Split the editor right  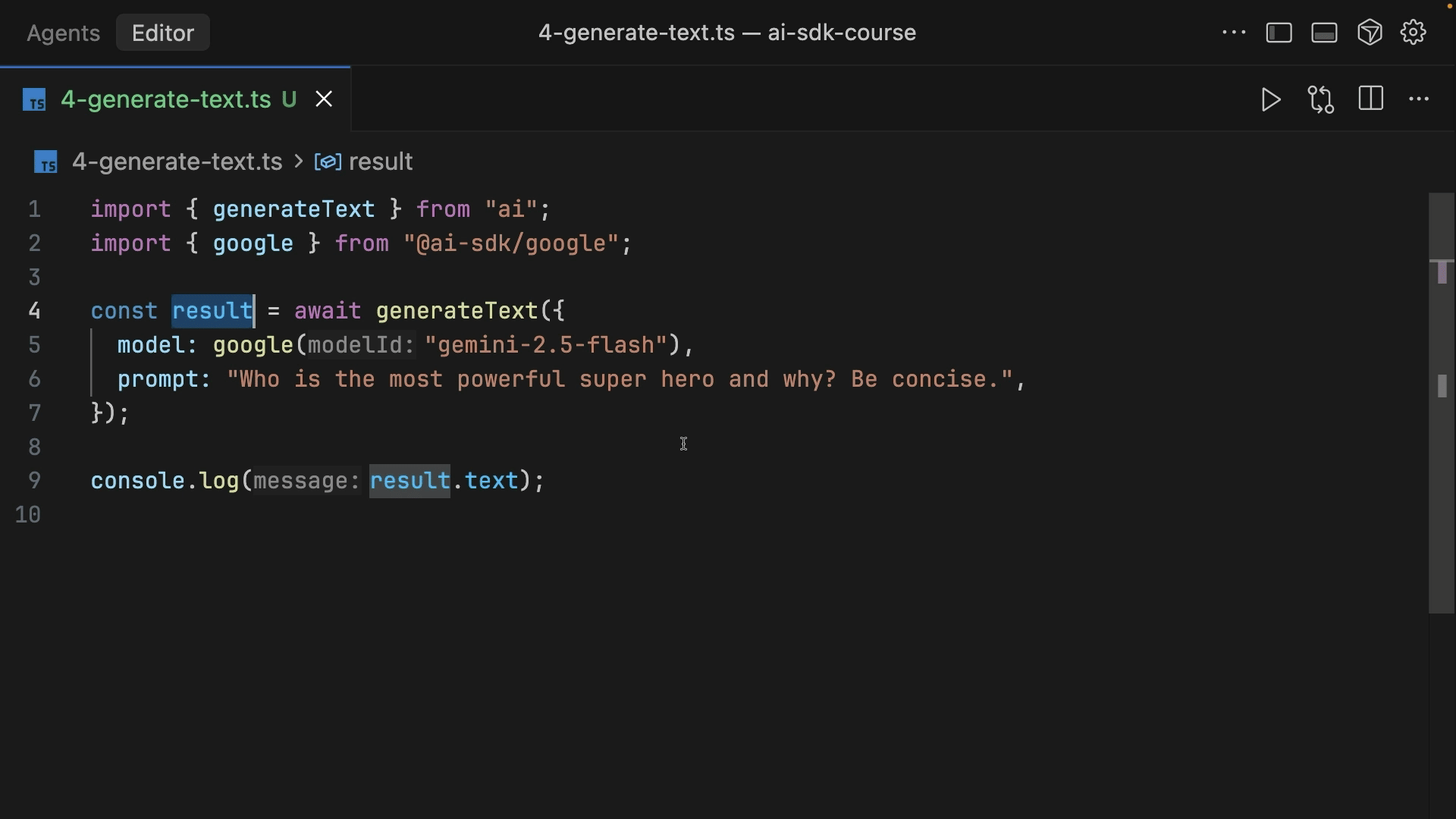click(x=1371, y=99)
